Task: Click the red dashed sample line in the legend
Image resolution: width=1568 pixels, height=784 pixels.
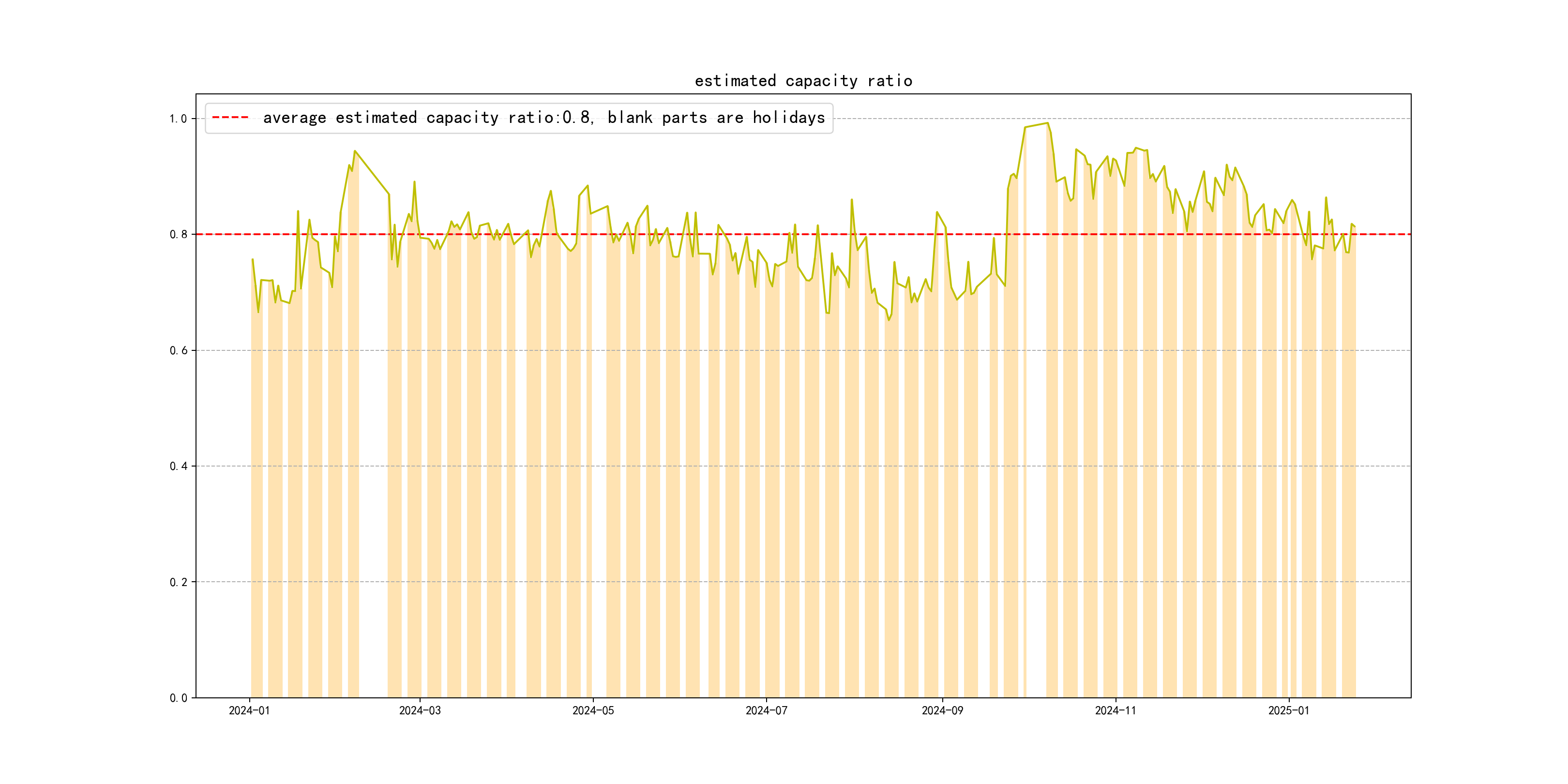Action: click(230, 118)
